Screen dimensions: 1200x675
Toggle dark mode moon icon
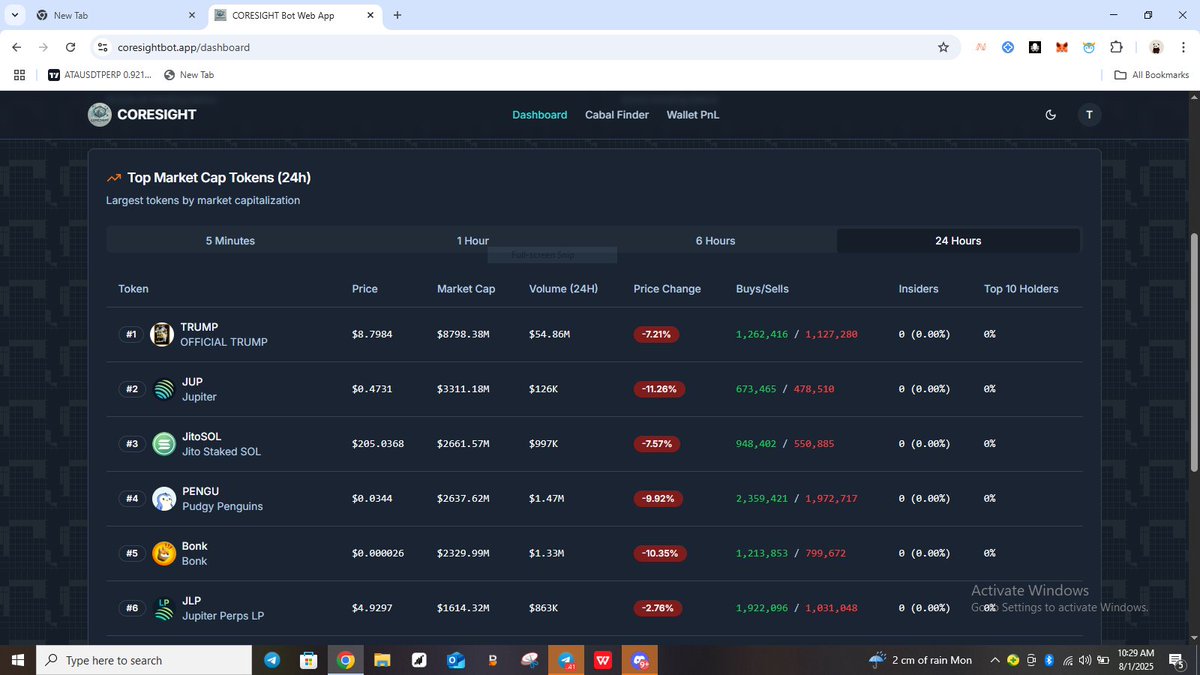click(1050, 115)
